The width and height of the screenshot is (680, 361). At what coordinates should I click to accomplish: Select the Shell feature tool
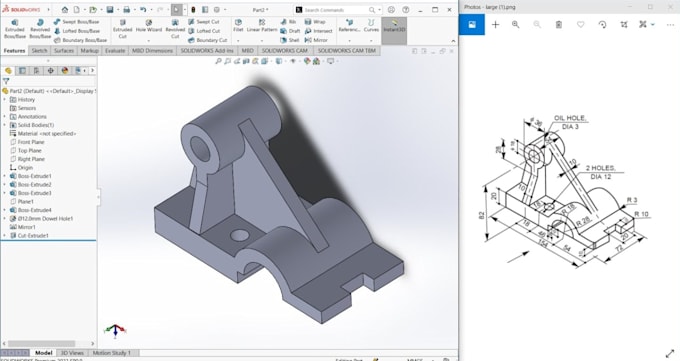coord(290,40)
